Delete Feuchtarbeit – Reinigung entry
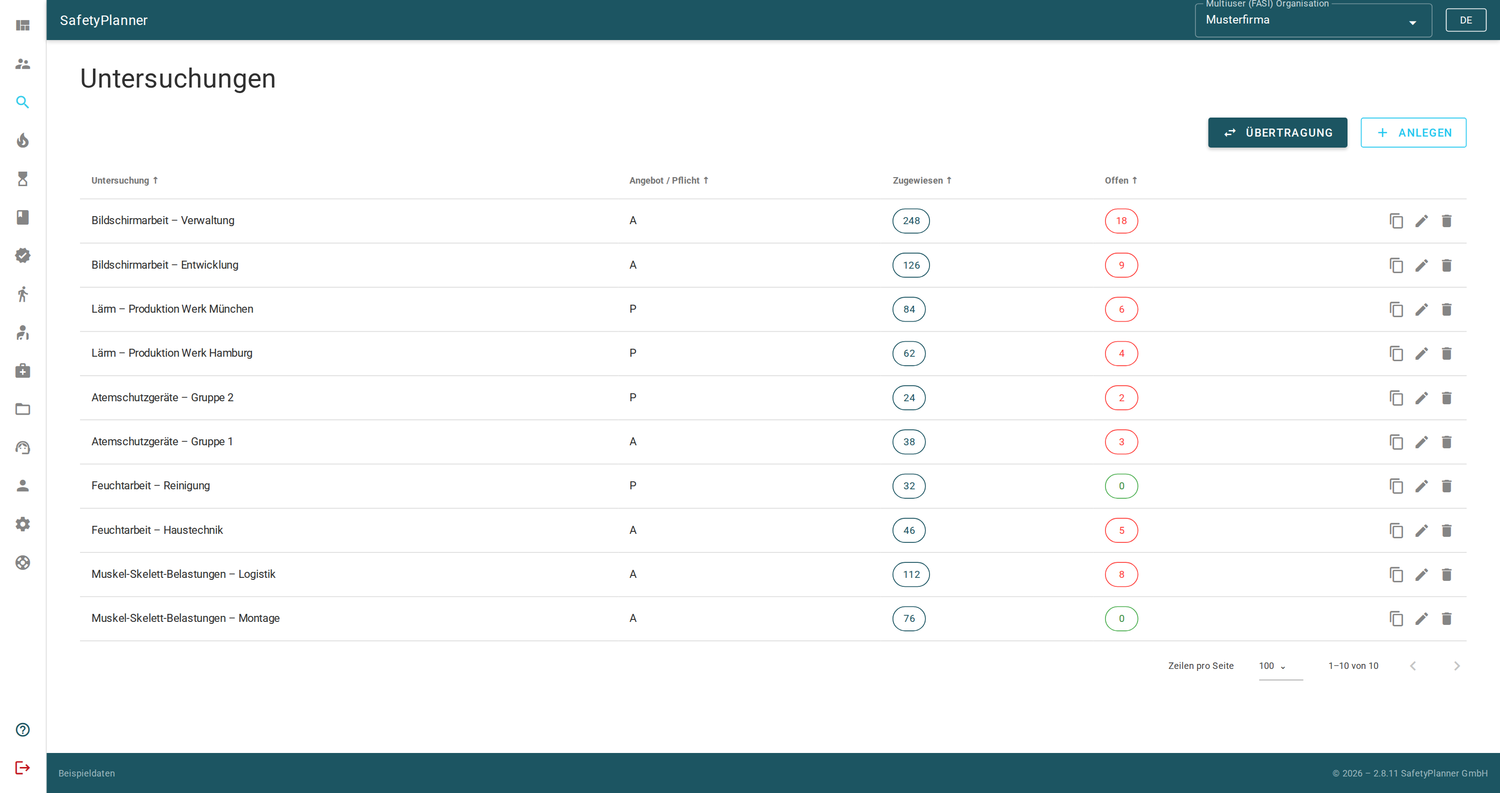Screen dimensions: 1500x793 click(1446, 486)
